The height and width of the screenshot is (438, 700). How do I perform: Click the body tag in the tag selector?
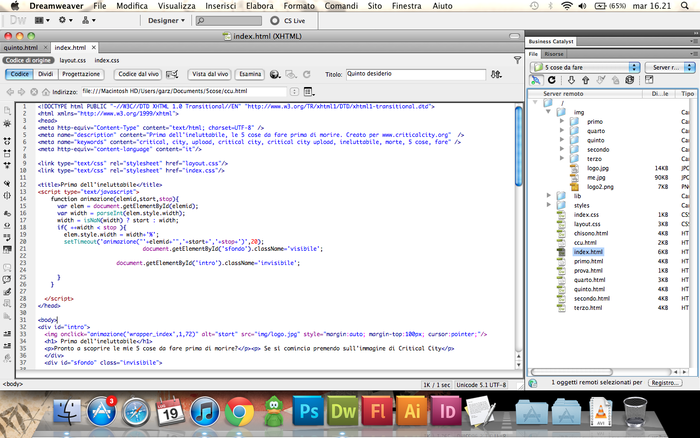(x=13, y=384)
